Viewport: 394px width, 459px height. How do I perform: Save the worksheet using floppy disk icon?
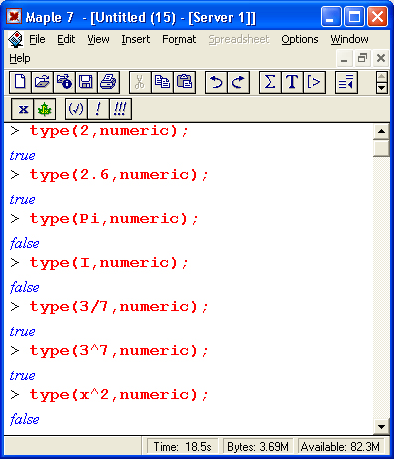[x=86, y=82]
